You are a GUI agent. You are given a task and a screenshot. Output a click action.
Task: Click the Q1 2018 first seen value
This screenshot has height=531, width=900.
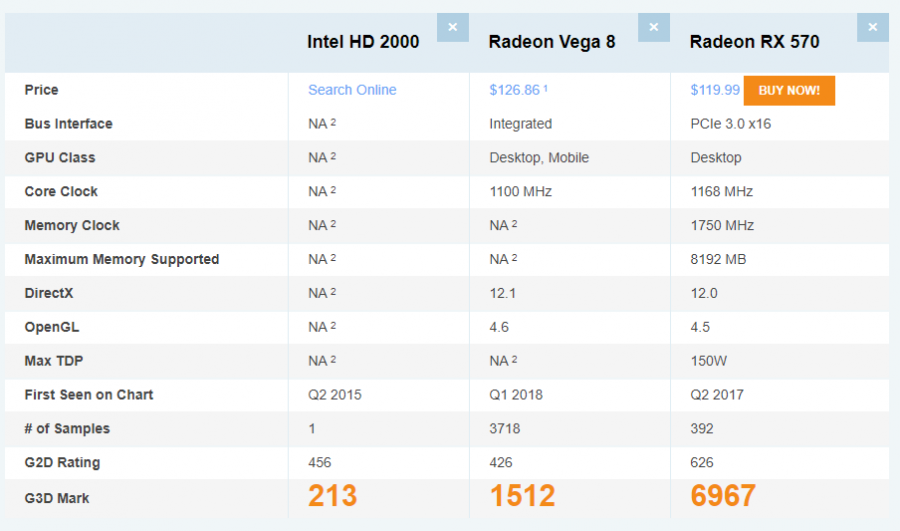coord(516,395)
